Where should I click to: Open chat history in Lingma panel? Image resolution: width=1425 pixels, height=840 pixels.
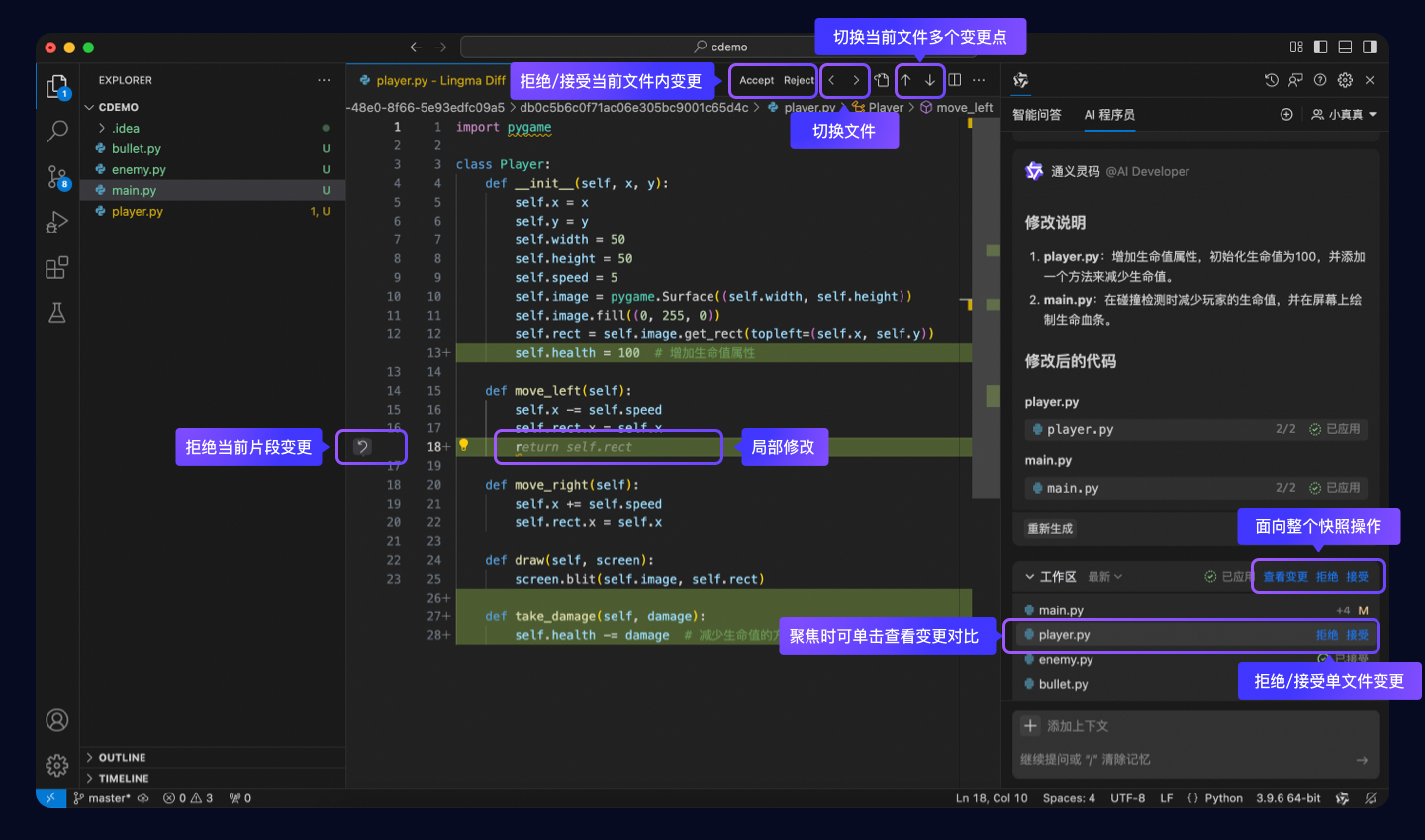coord(1272,80)
